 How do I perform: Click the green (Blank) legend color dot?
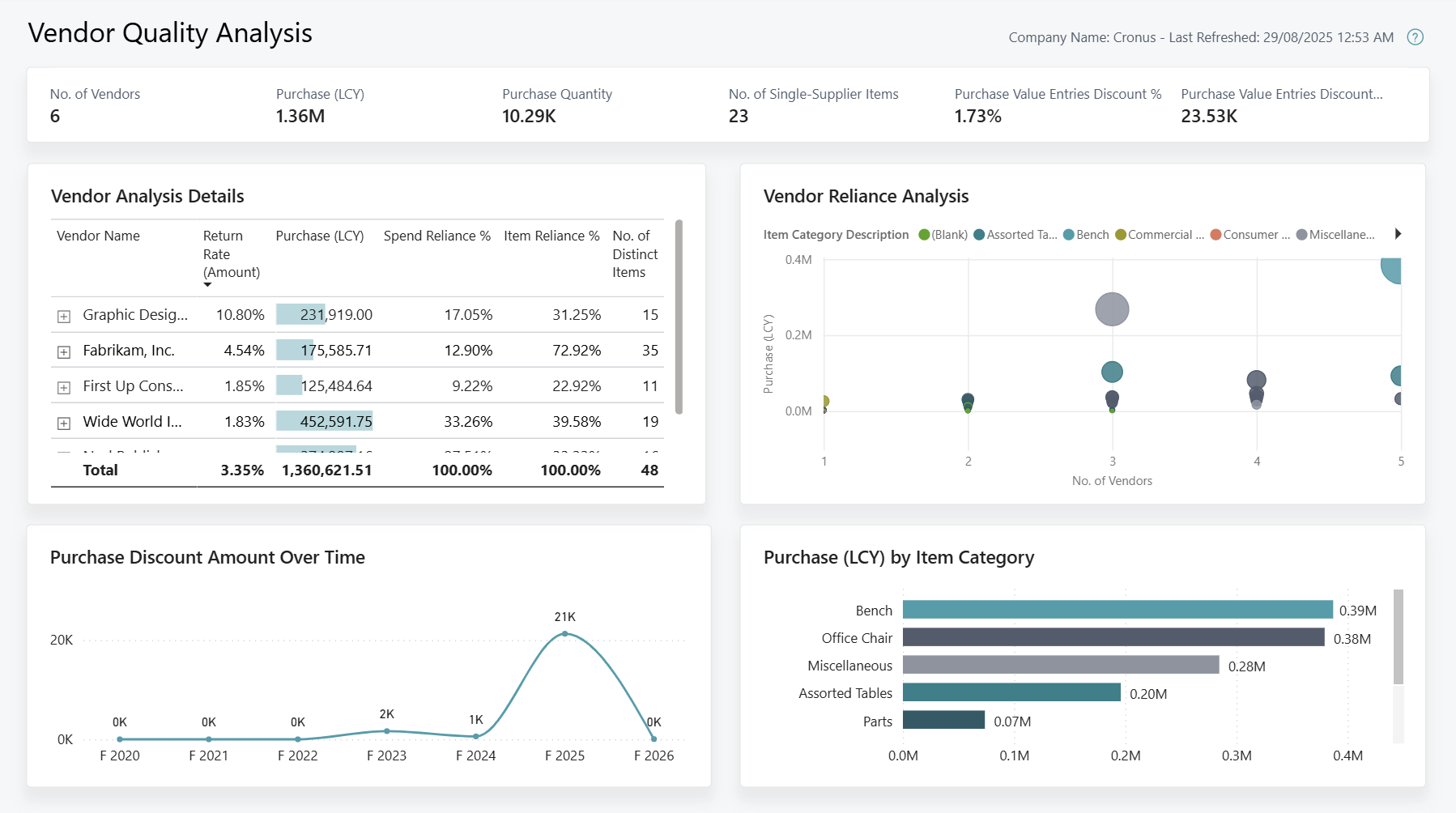click(922, 235)
